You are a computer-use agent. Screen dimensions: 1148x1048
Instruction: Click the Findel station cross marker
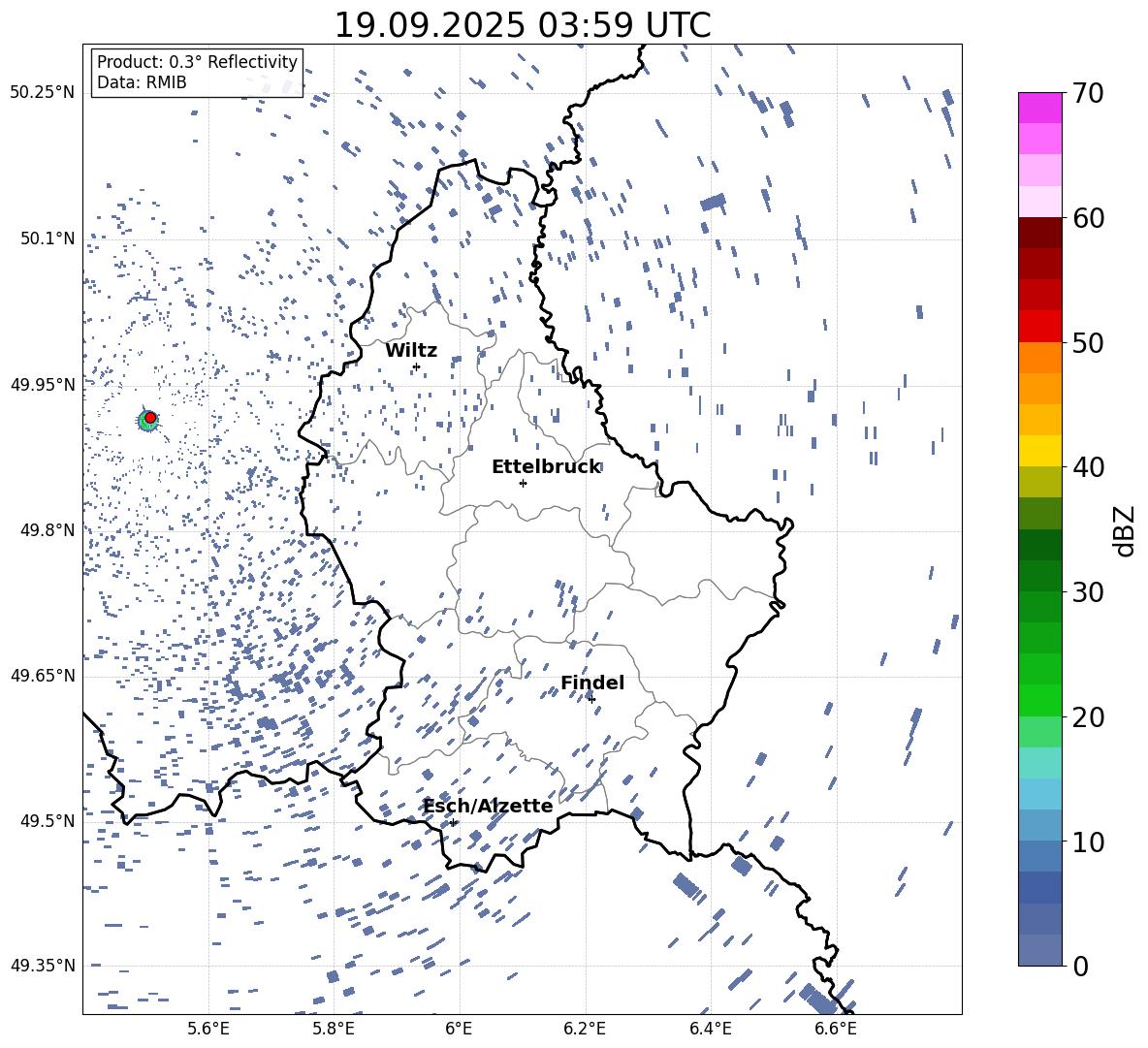pyautogui.click(x=591, y=699)
